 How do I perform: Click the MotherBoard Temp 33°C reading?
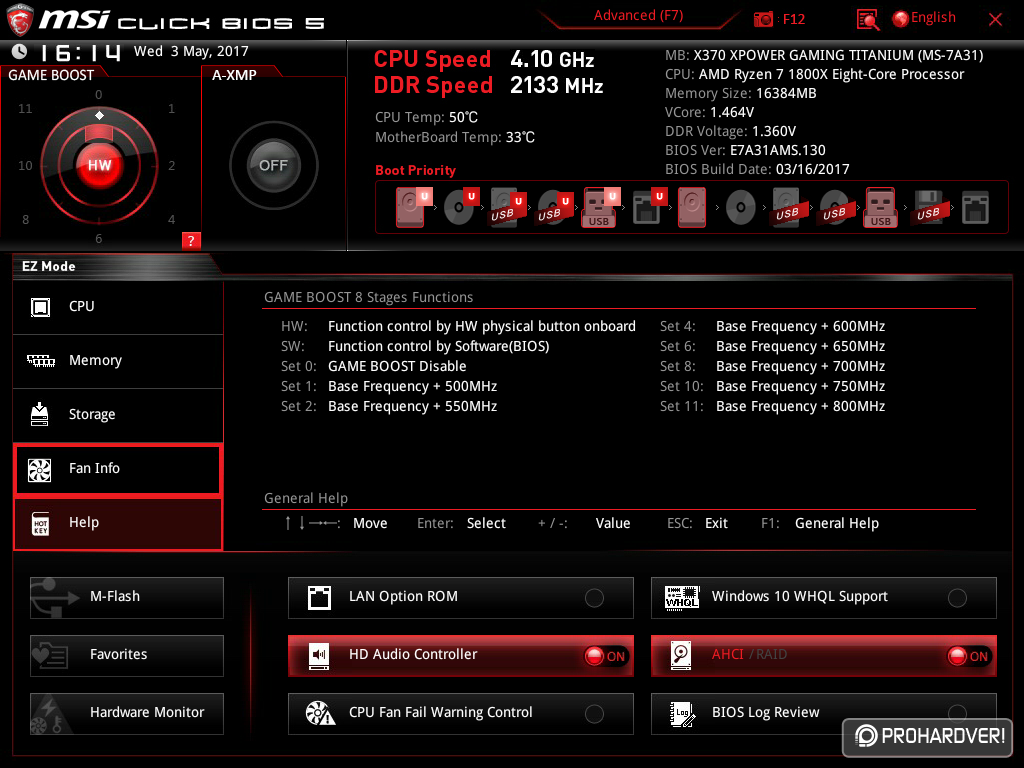click(x=455, y=137)
